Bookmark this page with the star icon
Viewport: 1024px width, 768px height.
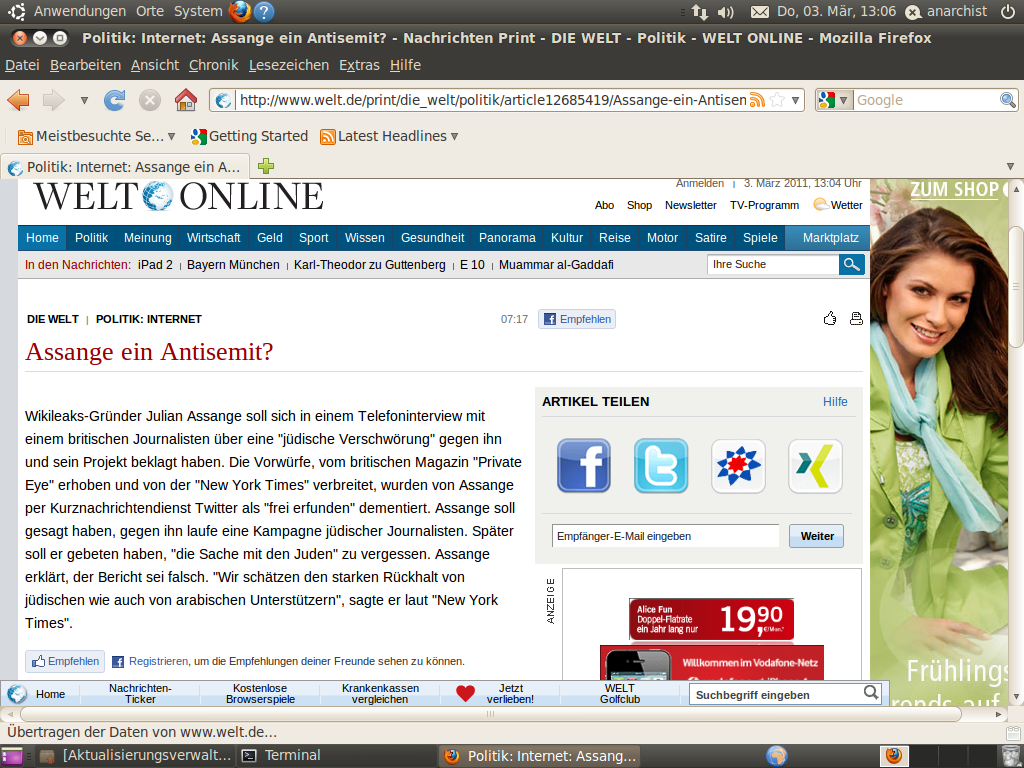point(777,100)
